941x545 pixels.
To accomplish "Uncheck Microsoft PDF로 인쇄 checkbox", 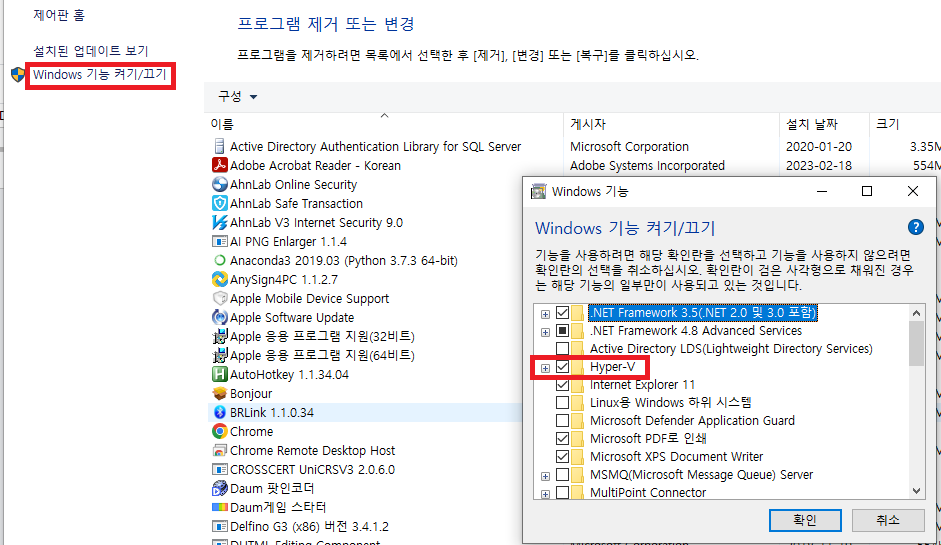I will click(562, 439).
